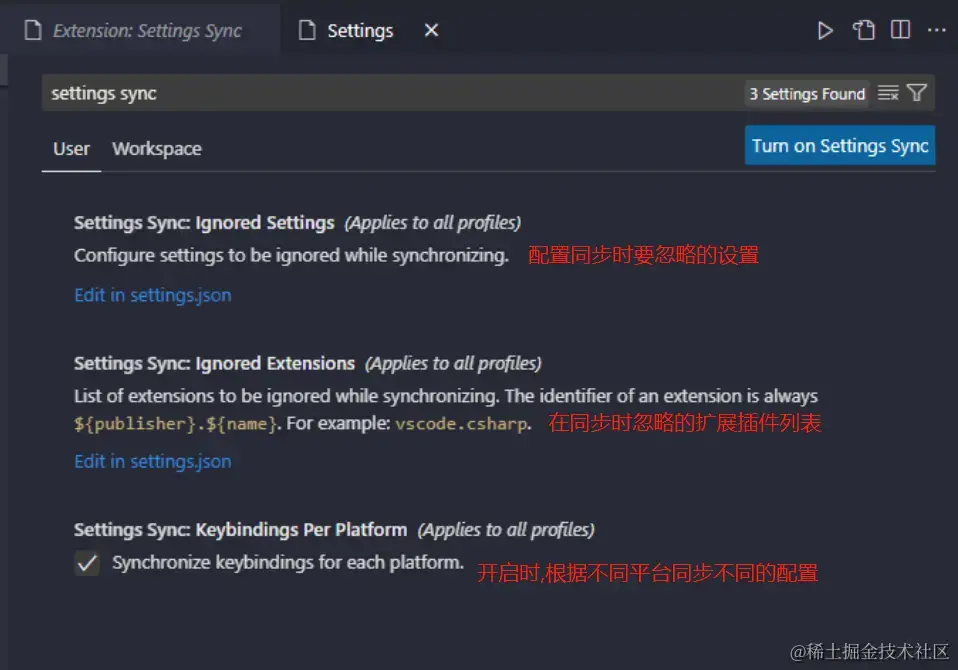
Task: Open Settings JSON file icon
Action: pos(863,30)
